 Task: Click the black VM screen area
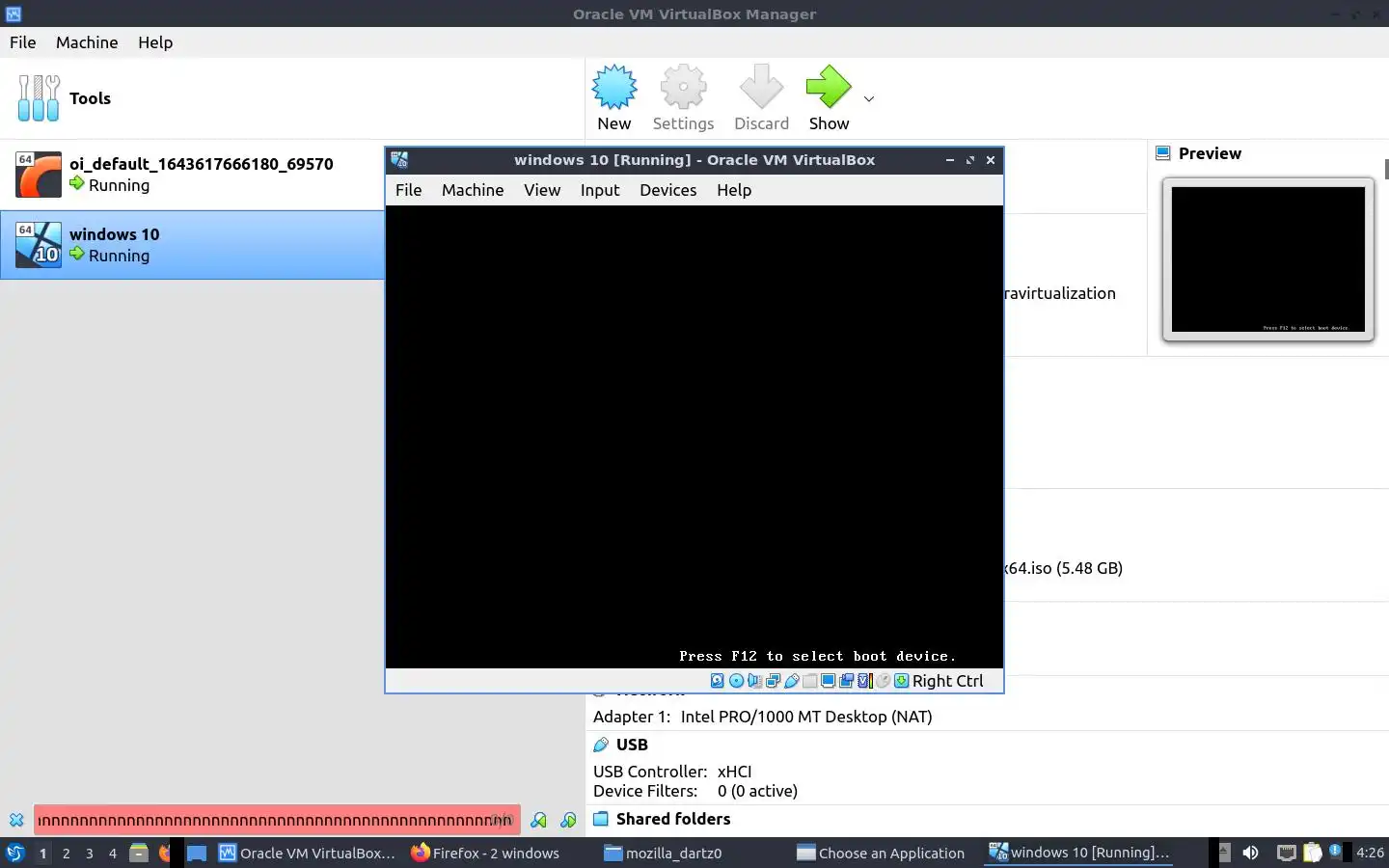(694, 436)
